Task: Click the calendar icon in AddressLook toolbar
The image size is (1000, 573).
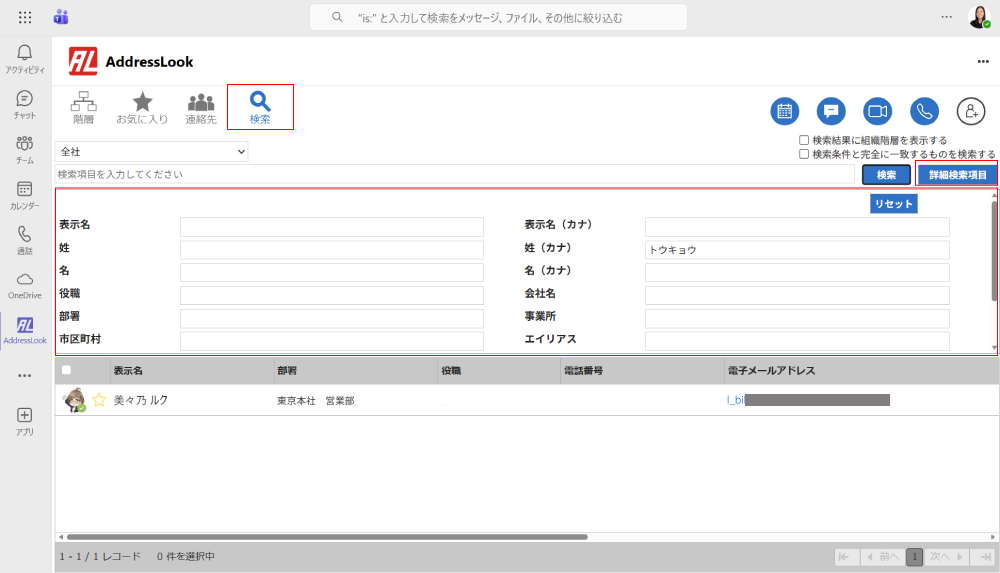Action: 785,111
